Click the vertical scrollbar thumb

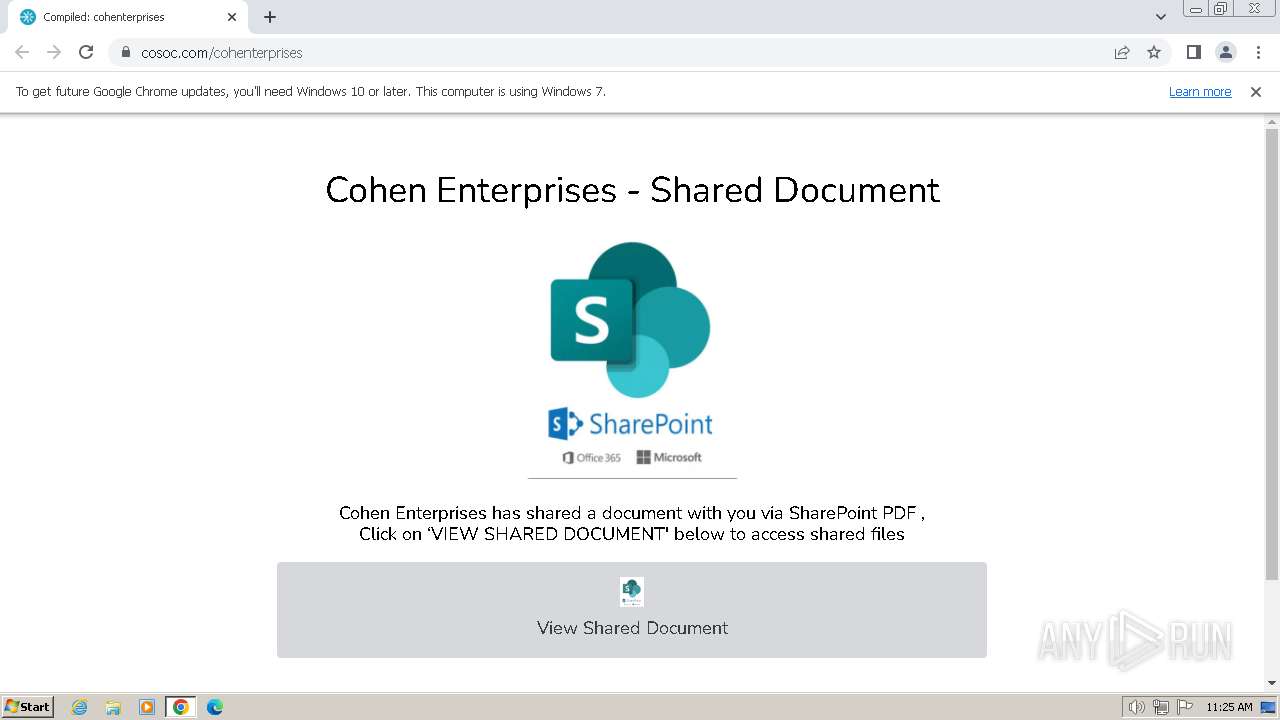1272,354
